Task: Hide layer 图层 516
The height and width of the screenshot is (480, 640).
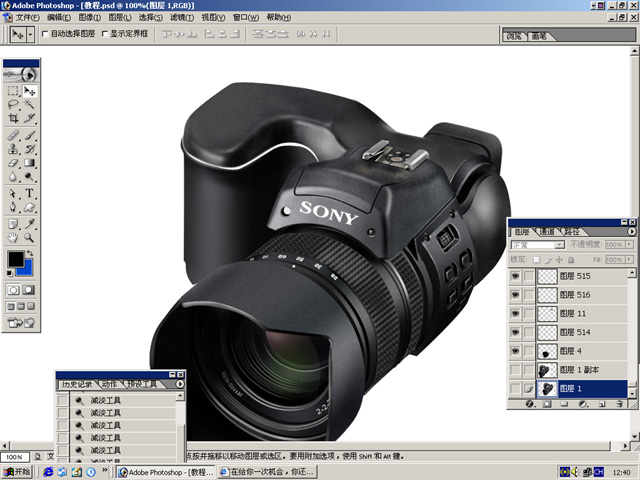Action: pos(516,295)
